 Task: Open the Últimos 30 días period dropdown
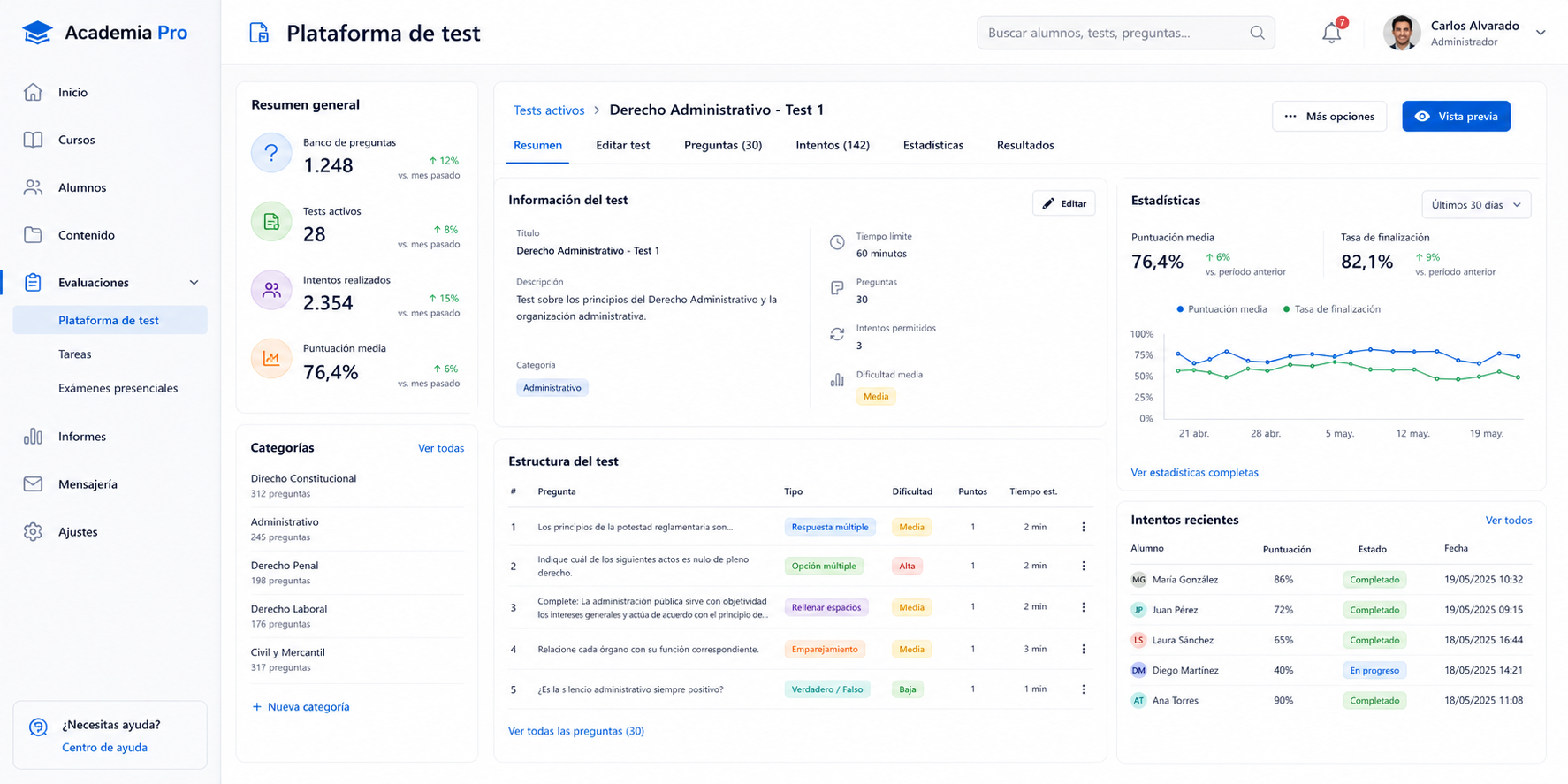[1476, 205]
